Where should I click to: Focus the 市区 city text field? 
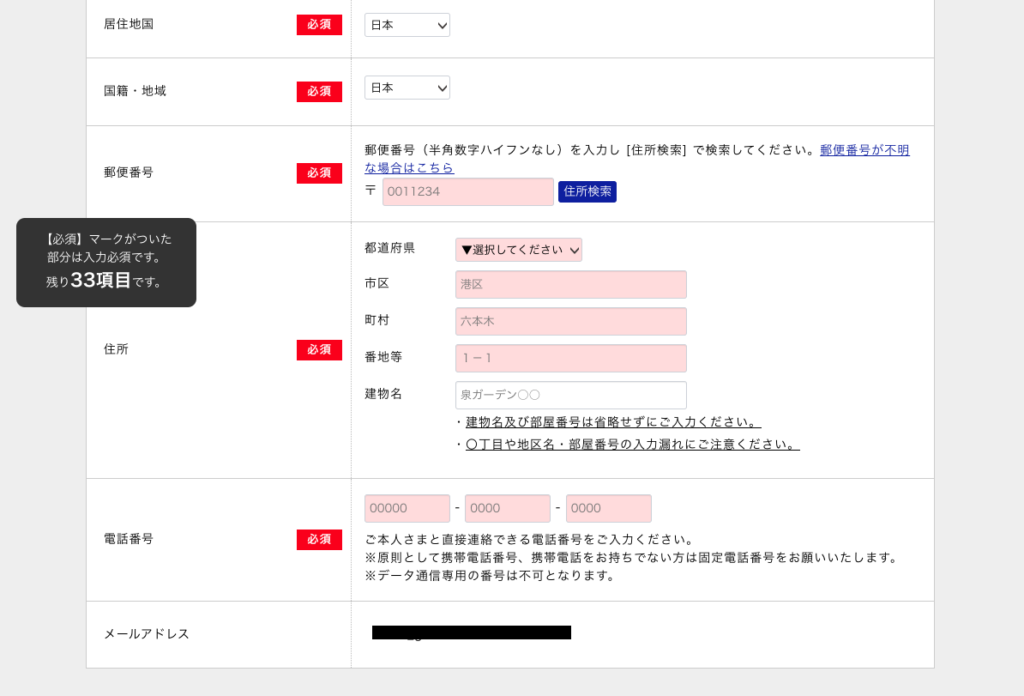570,285
